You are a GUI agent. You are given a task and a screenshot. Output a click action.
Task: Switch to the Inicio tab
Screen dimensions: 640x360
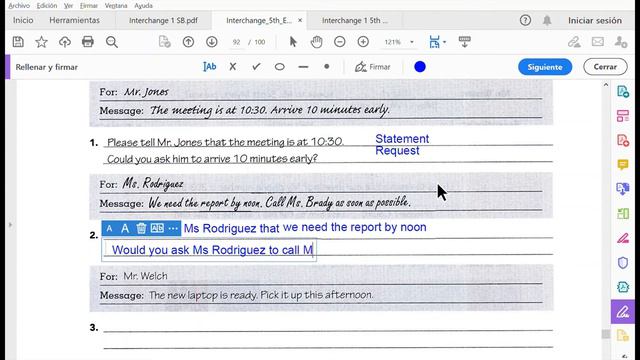(x=23, y=20)
